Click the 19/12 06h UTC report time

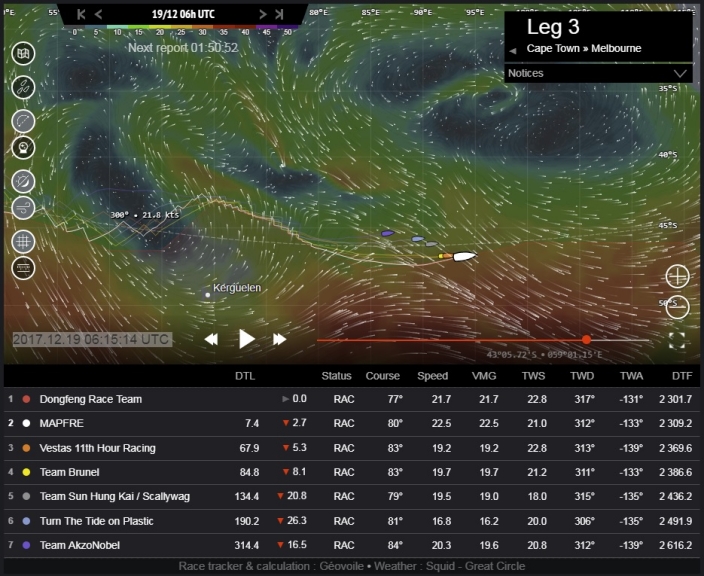coord(183,14)
